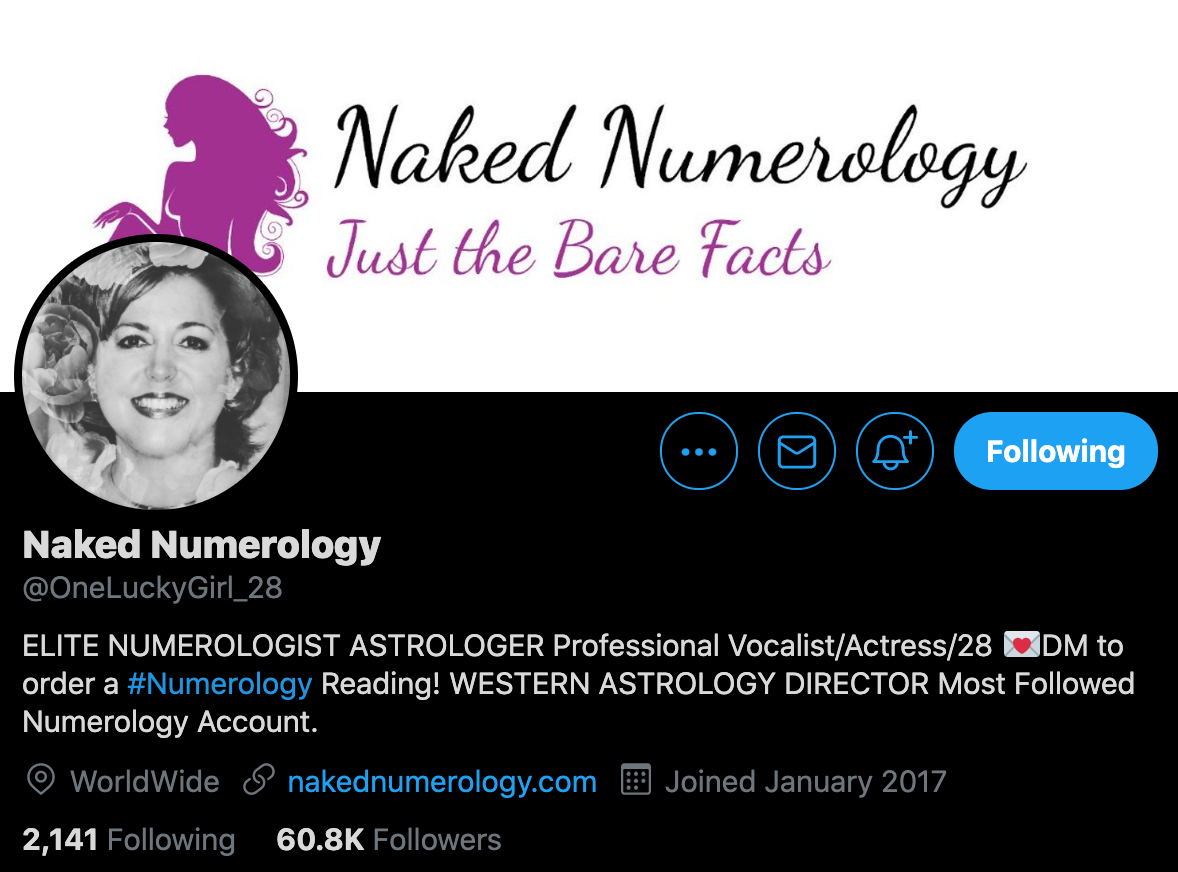The image size is (1178, 872).
Task: Open the Naked Numerology banner image
Action: pyautogui.click(x=589, y=196)
